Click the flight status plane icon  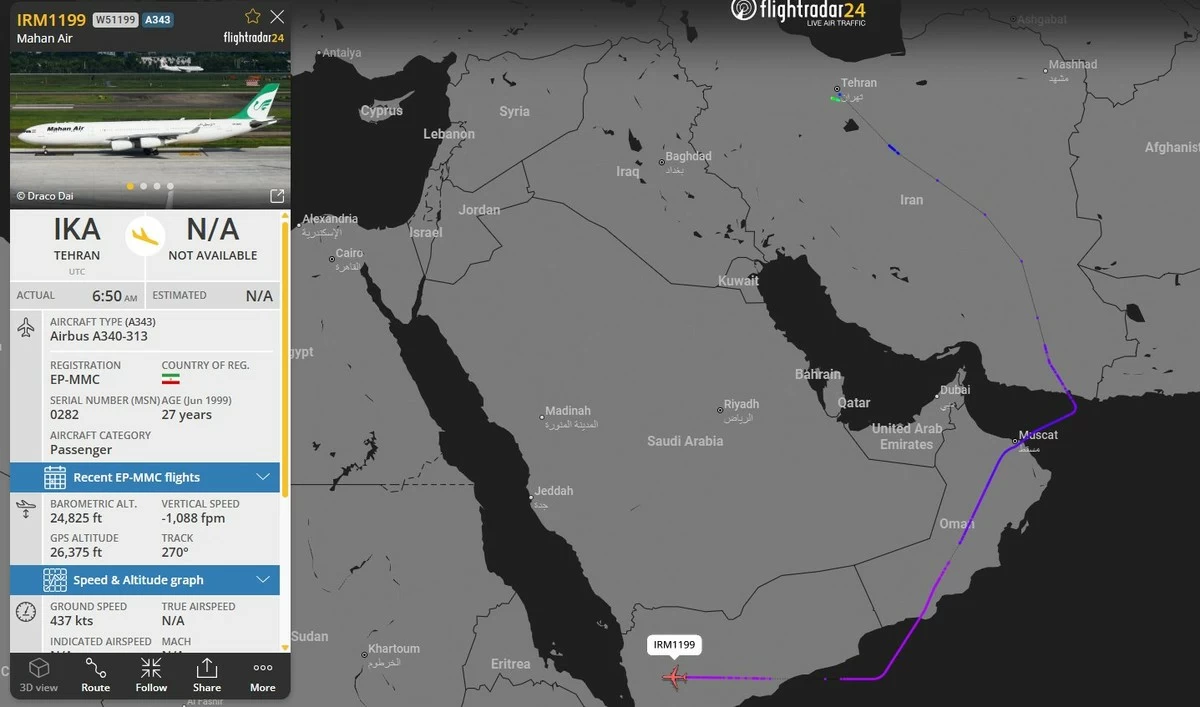[x=145, y=234]
